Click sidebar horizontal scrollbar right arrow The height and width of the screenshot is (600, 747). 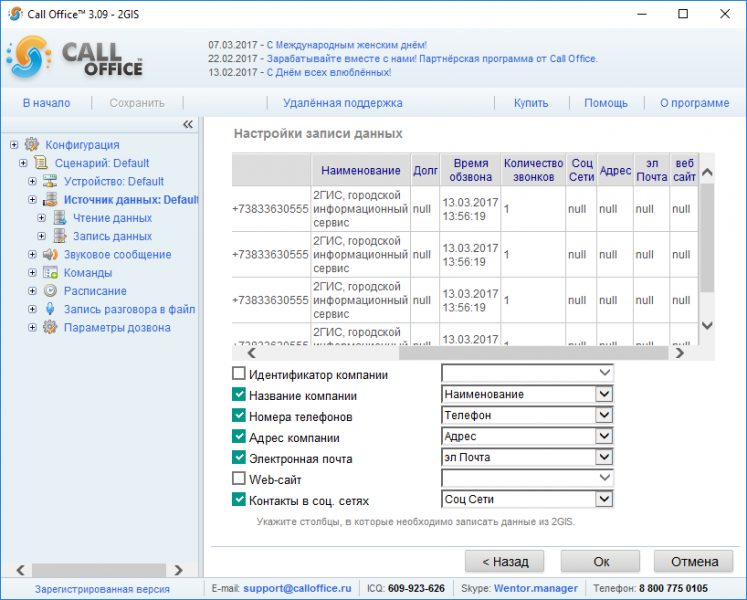pos(178,569)
